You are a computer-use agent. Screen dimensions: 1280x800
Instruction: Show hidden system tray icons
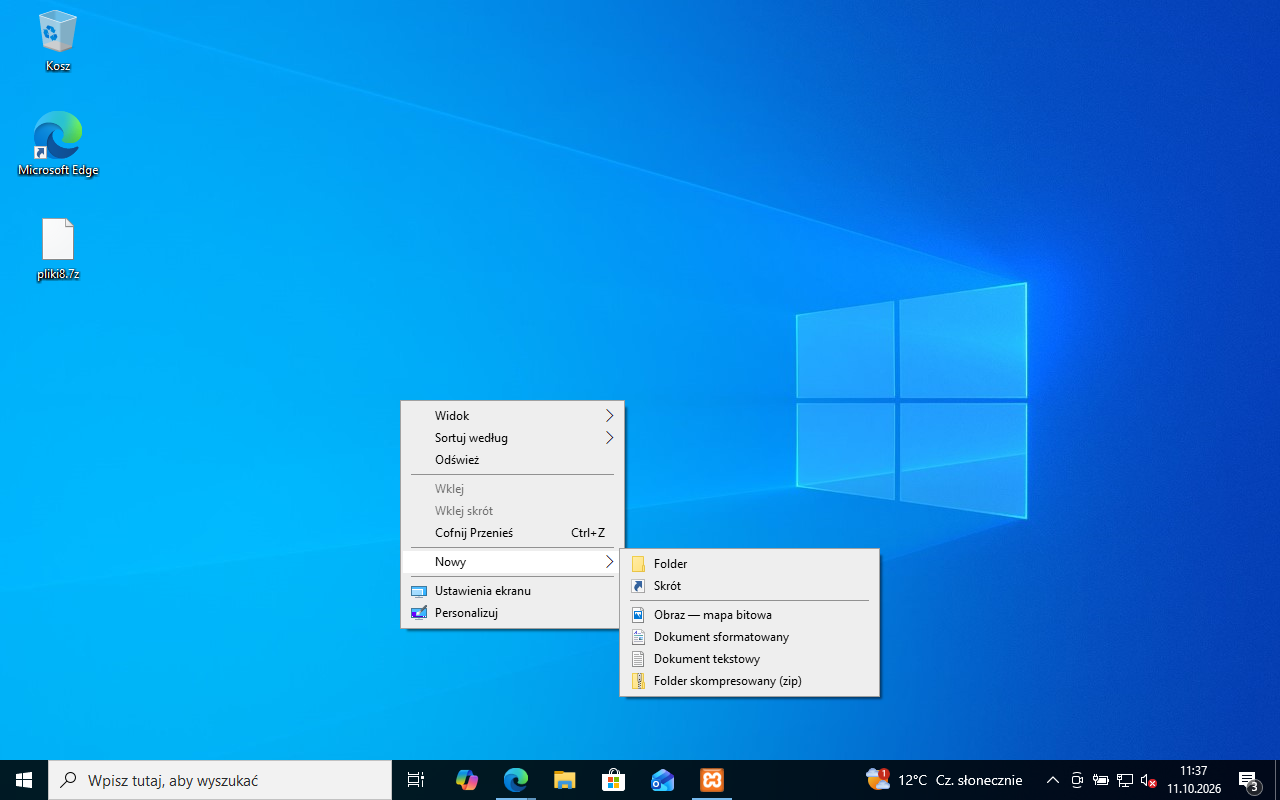1052,780
